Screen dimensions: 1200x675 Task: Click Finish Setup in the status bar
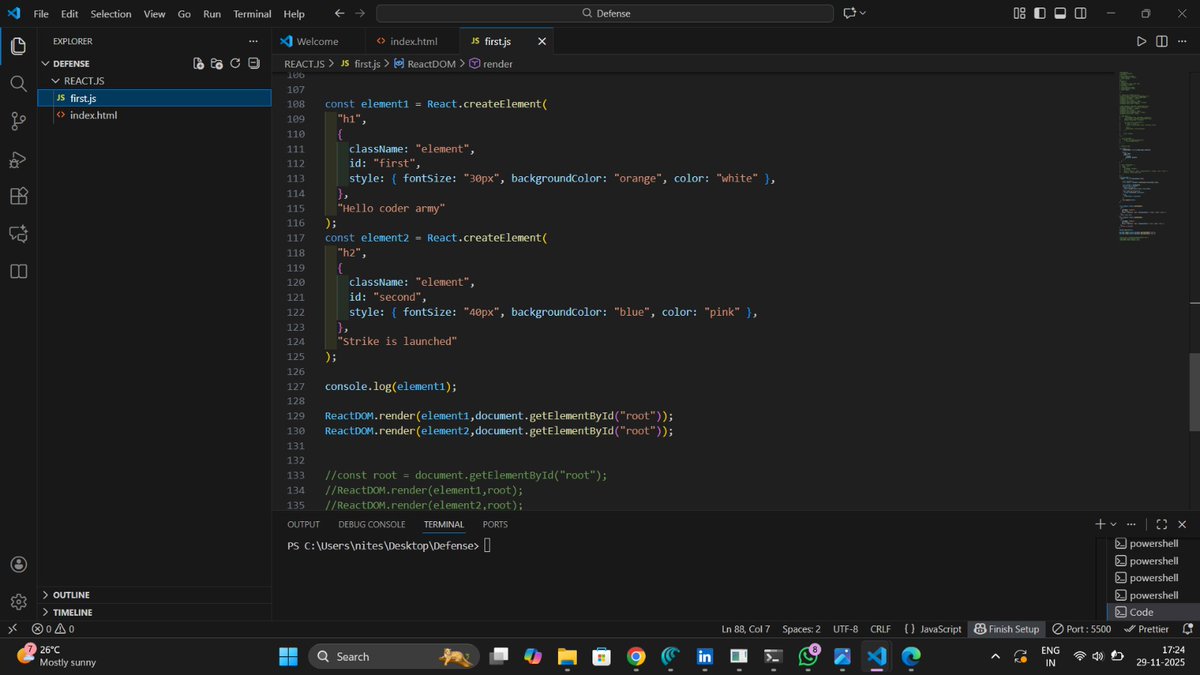point(1006,629)
